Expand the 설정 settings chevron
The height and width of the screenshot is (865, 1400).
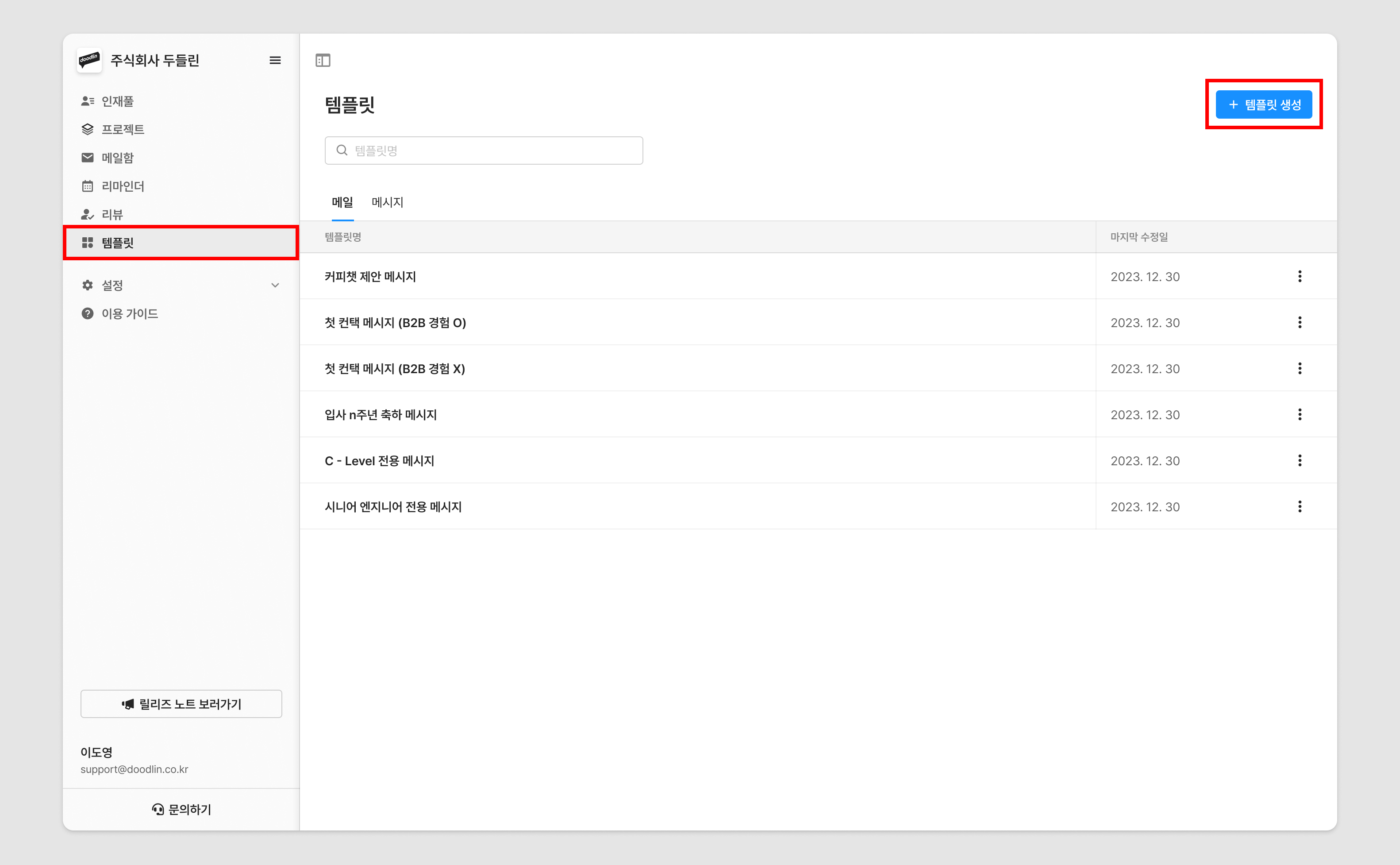pyautogui.click(x=275, y=286)
